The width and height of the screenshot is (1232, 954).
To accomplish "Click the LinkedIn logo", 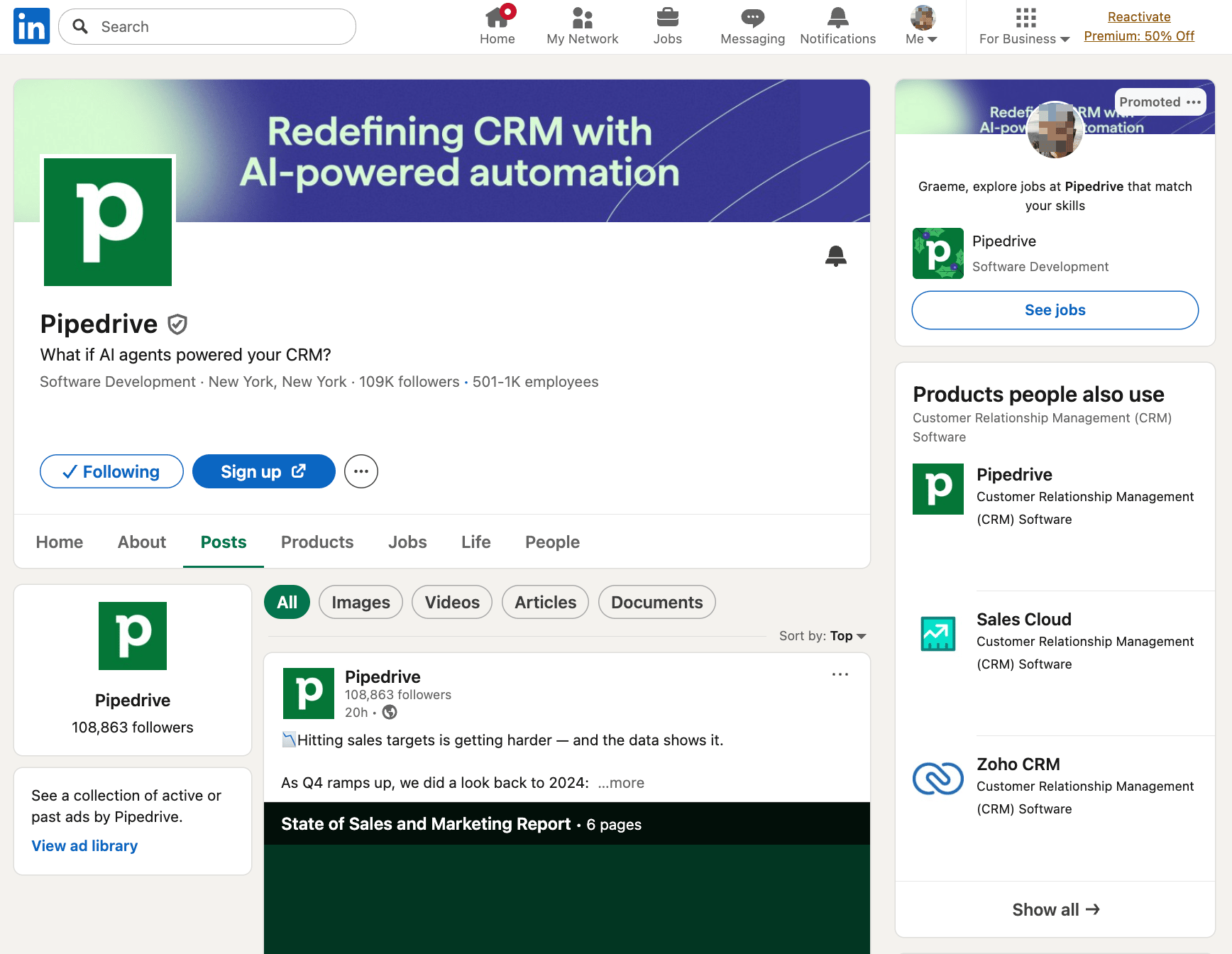I will pyautogui.click(x=31, y=26).
